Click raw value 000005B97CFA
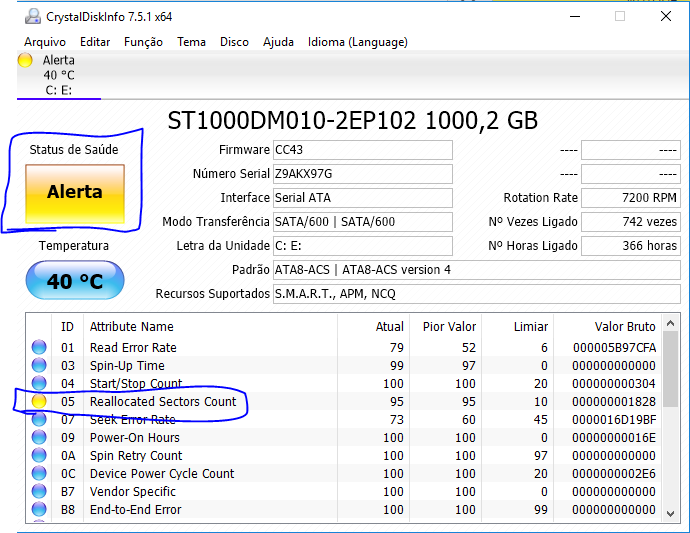Screen dimensions: 690x533 coord(614,348)
